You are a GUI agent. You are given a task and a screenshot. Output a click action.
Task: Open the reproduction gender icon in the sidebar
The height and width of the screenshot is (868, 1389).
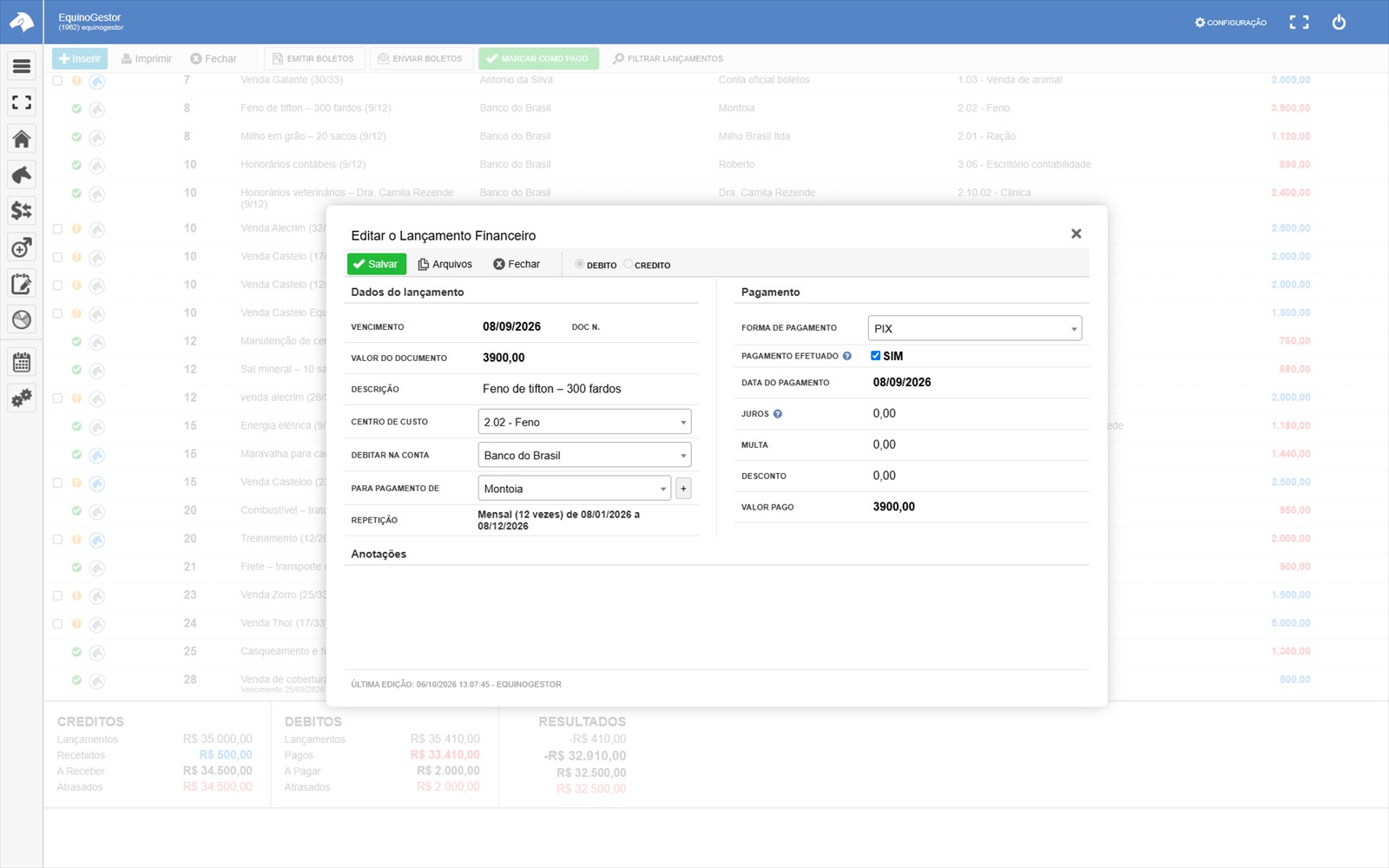tap(22, 247)
